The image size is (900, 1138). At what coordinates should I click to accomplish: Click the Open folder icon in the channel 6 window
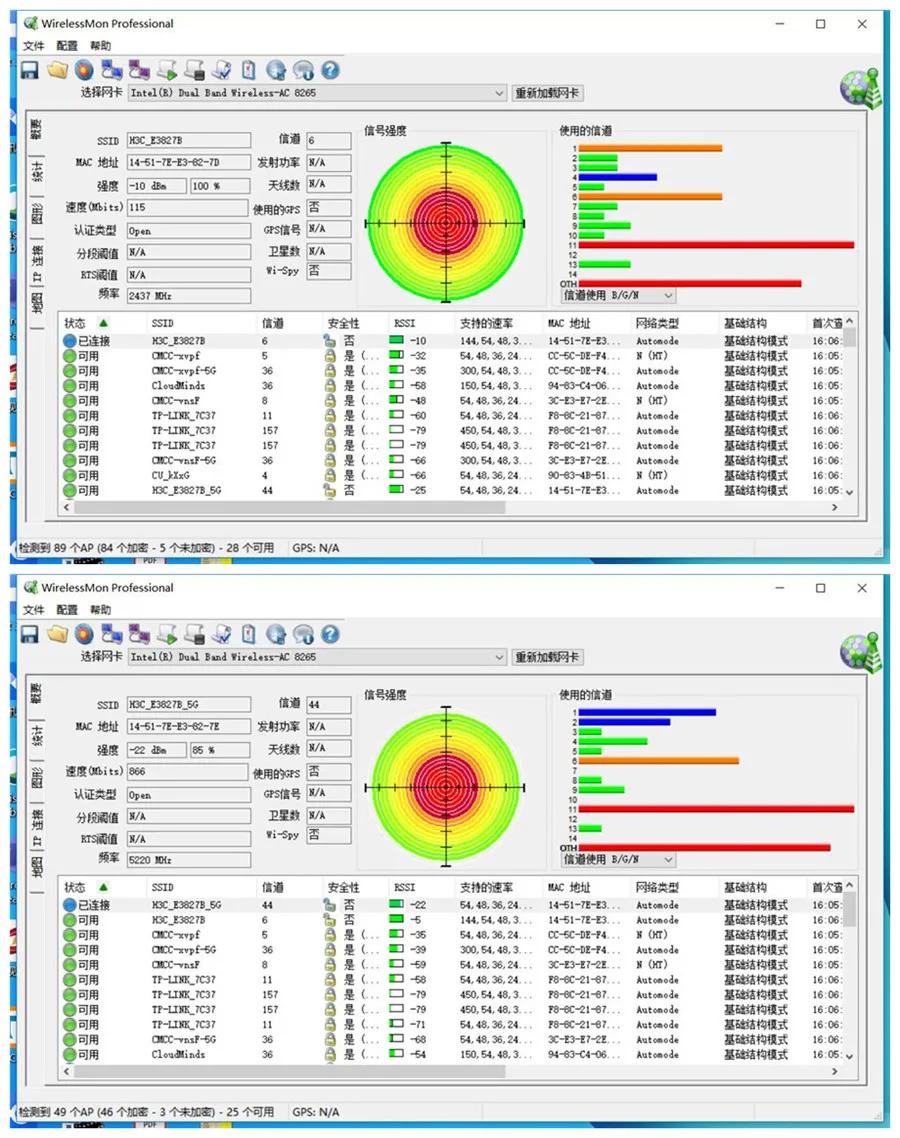pyautogui.click(x=57, y=70)
